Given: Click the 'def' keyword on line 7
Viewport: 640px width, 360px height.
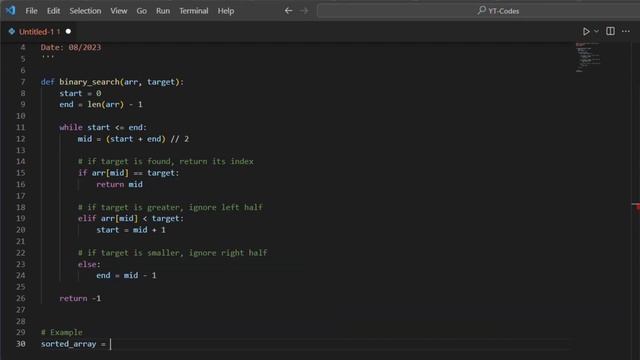Looking at the screenshot, I should (47, 82).
